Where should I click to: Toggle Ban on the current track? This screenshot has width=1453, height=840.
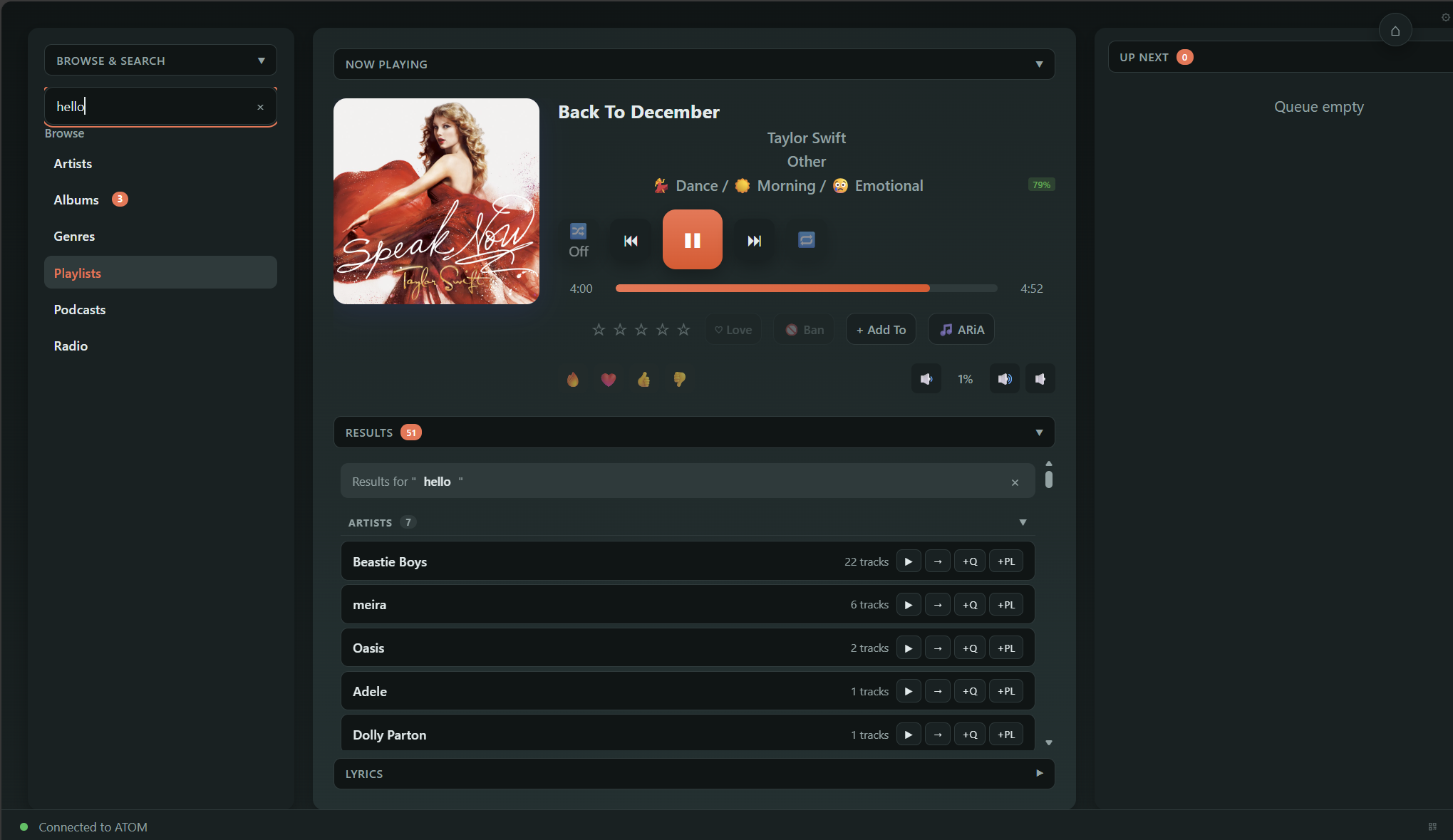pos(804,329)
